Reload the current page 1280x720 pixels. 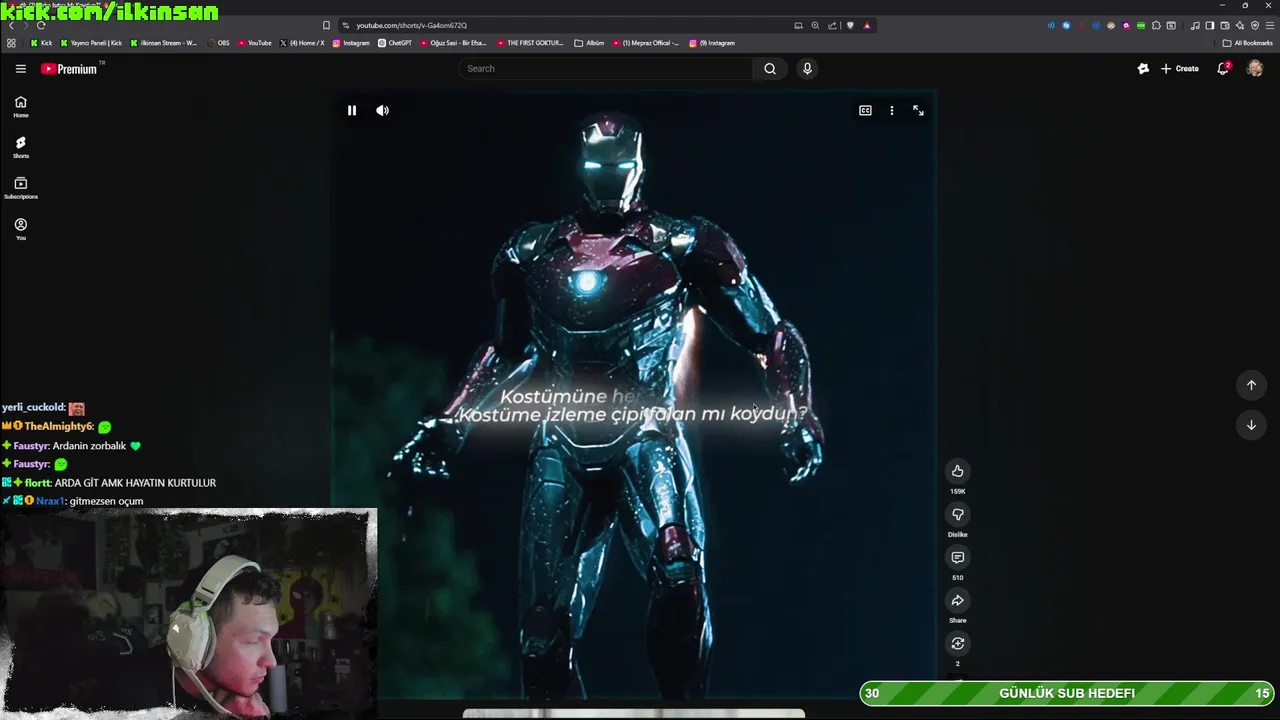(41, 25)
